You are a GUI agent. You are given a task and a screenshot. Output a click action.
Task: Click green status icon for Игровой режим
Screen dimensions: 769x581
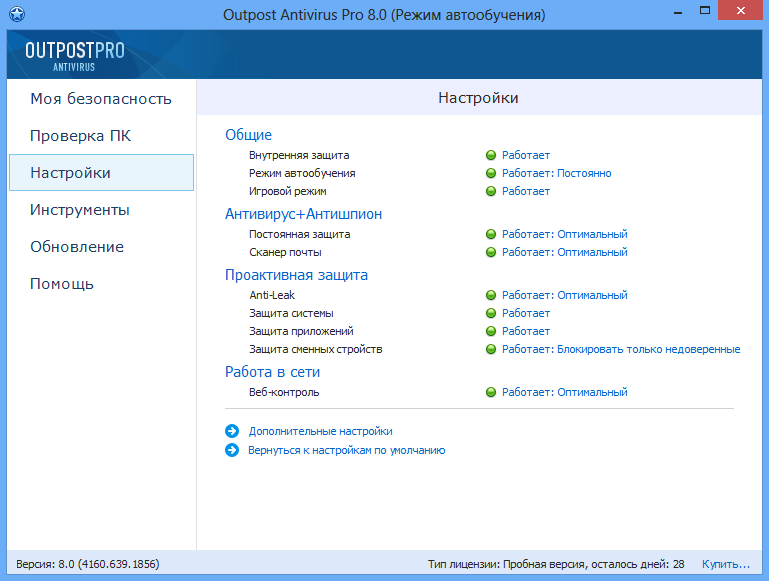coord(491,191)
